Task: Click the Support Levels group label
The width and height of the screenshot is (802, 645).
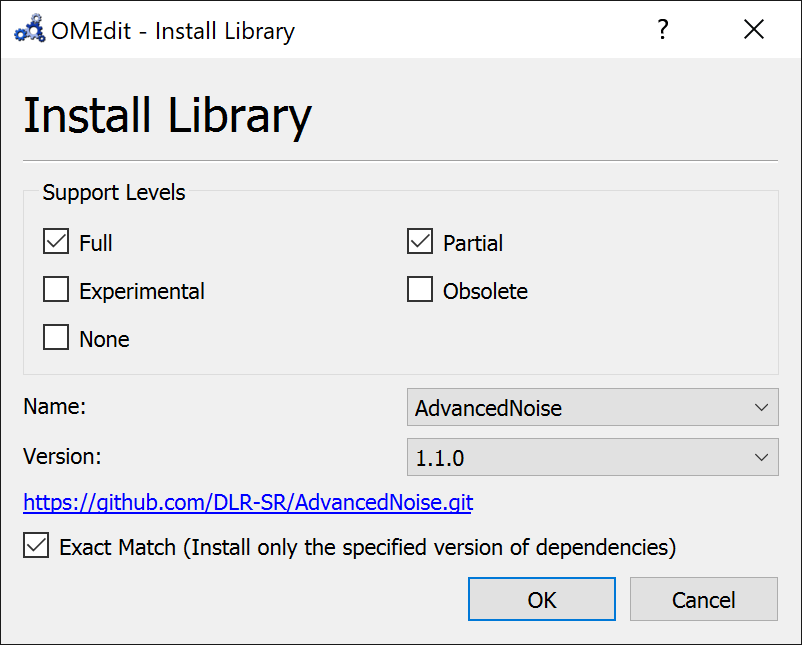Action: click(x=113, y=192)
